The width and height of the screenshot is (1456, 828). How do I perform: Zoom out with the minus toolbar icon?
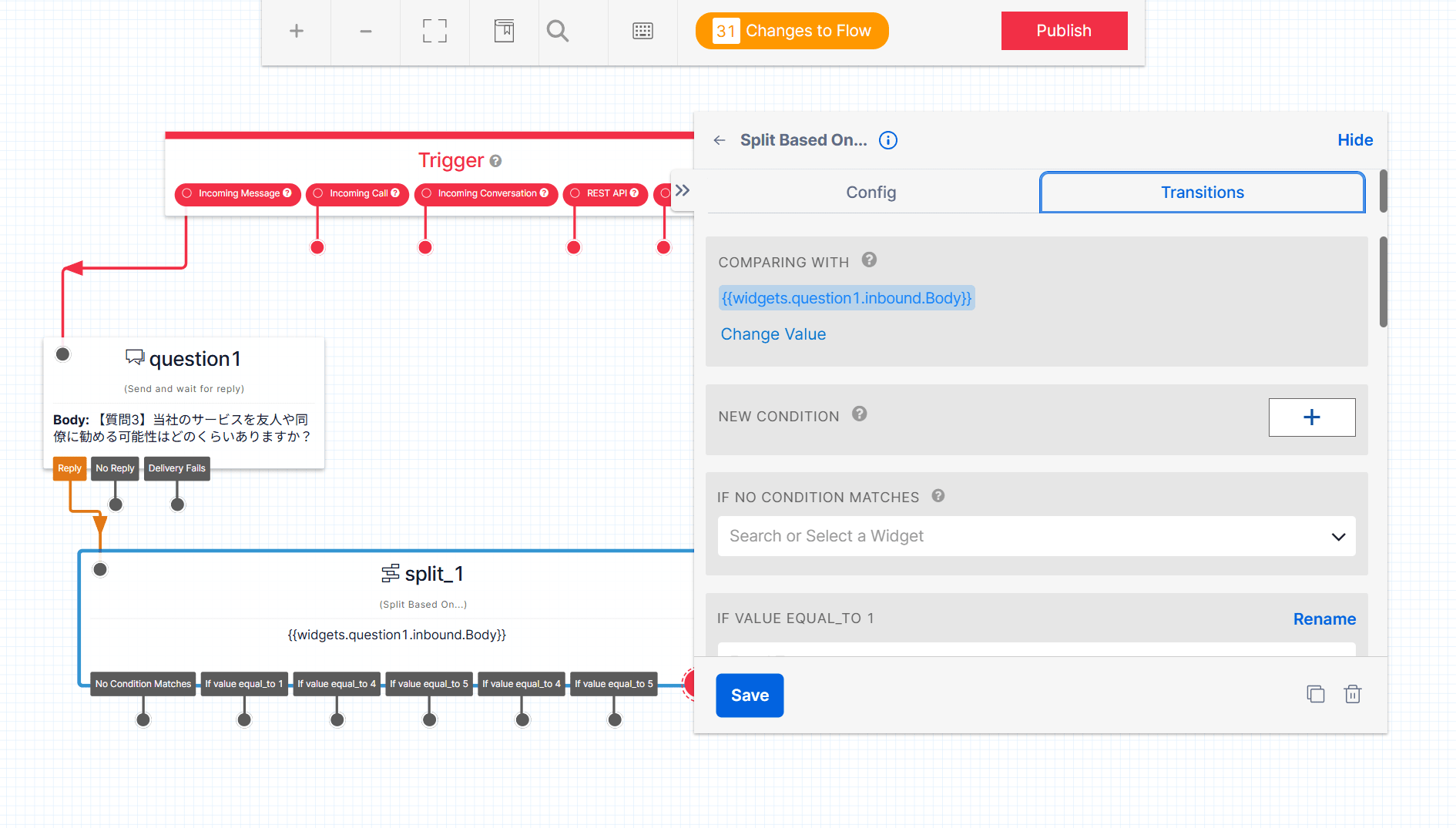tap(365, 31)
